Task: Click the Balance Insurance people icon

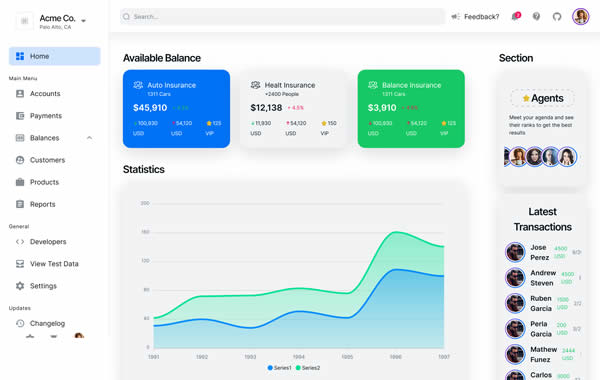Action: click(373, 85)
